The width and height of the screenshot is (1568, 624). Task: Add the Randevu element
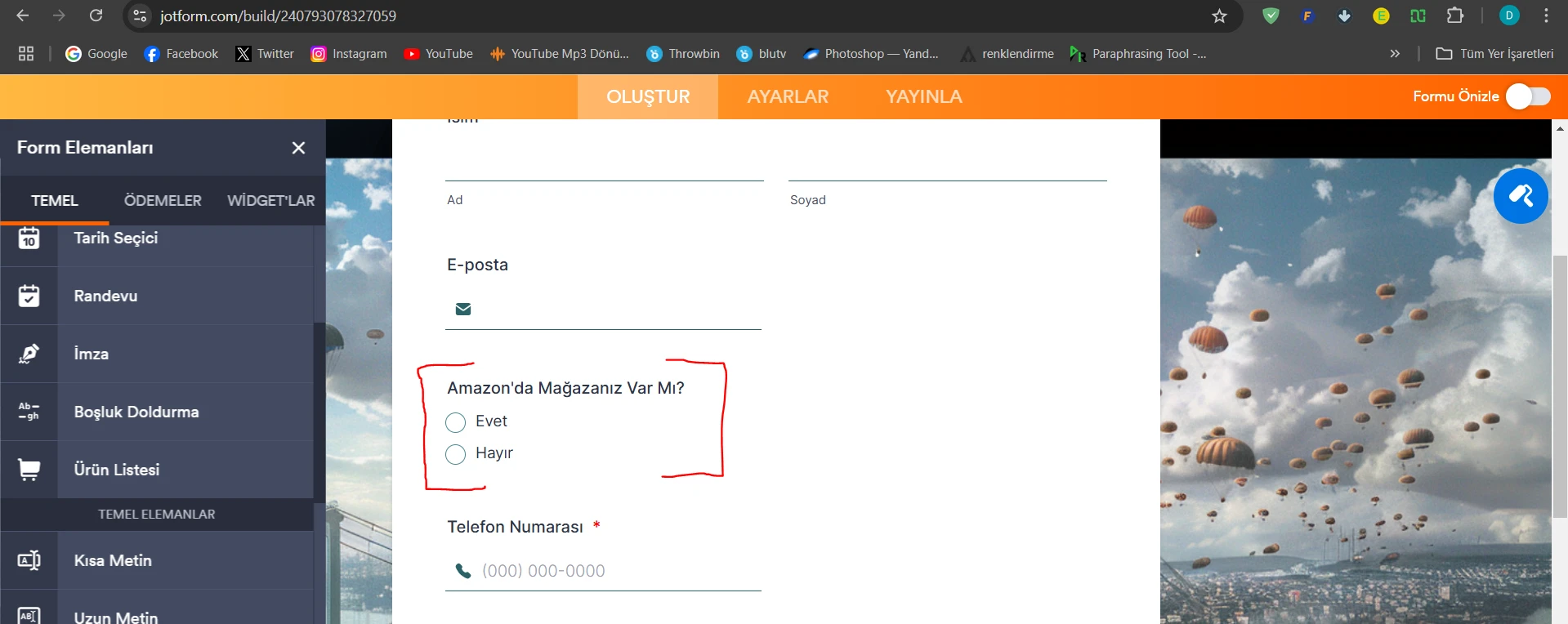157,296
